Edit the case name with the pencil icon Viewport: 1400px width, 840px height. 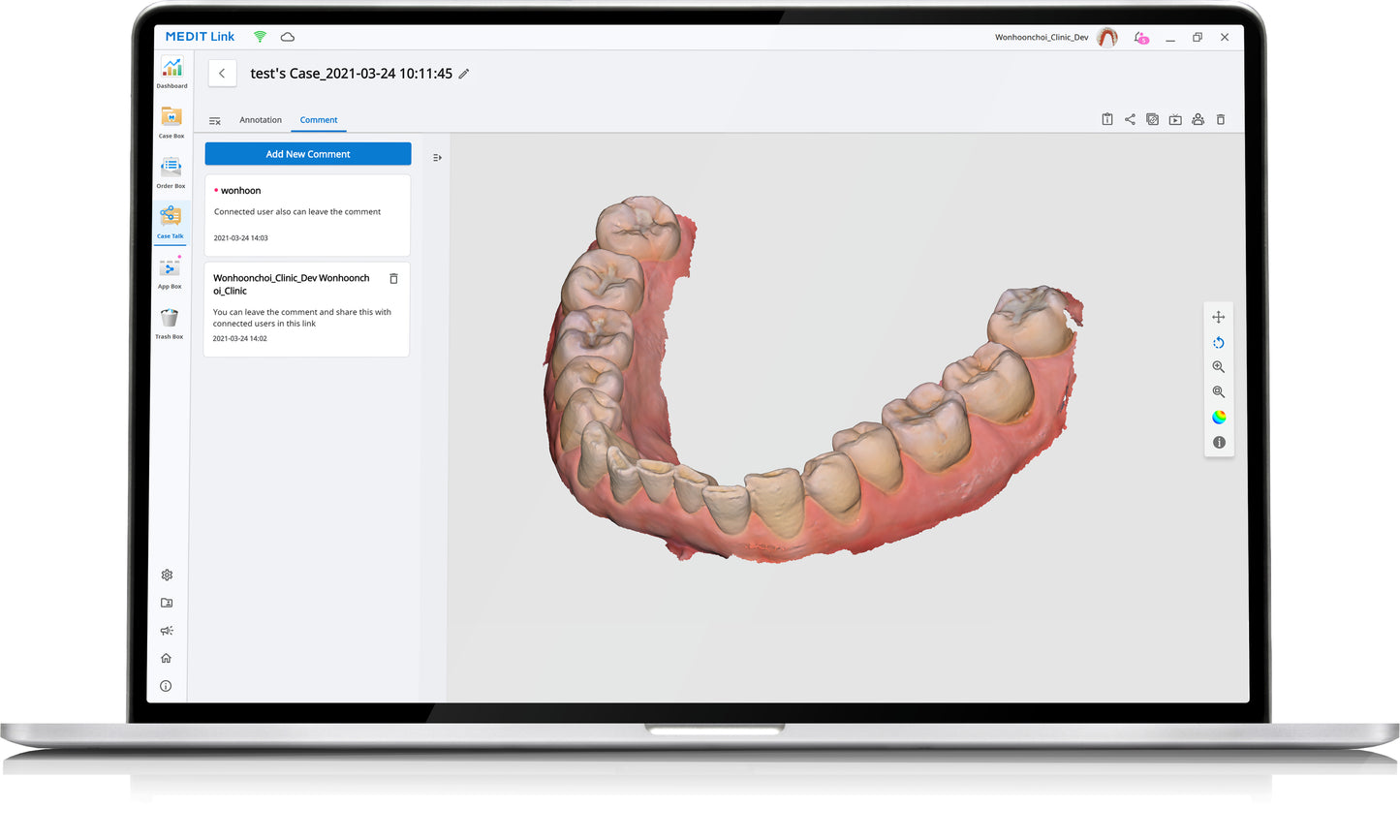(x=464, y=74)
